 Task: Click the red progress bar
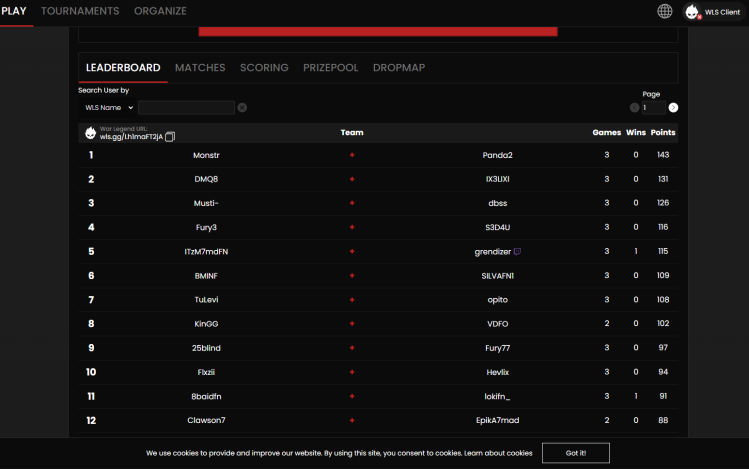coord(378,32)
